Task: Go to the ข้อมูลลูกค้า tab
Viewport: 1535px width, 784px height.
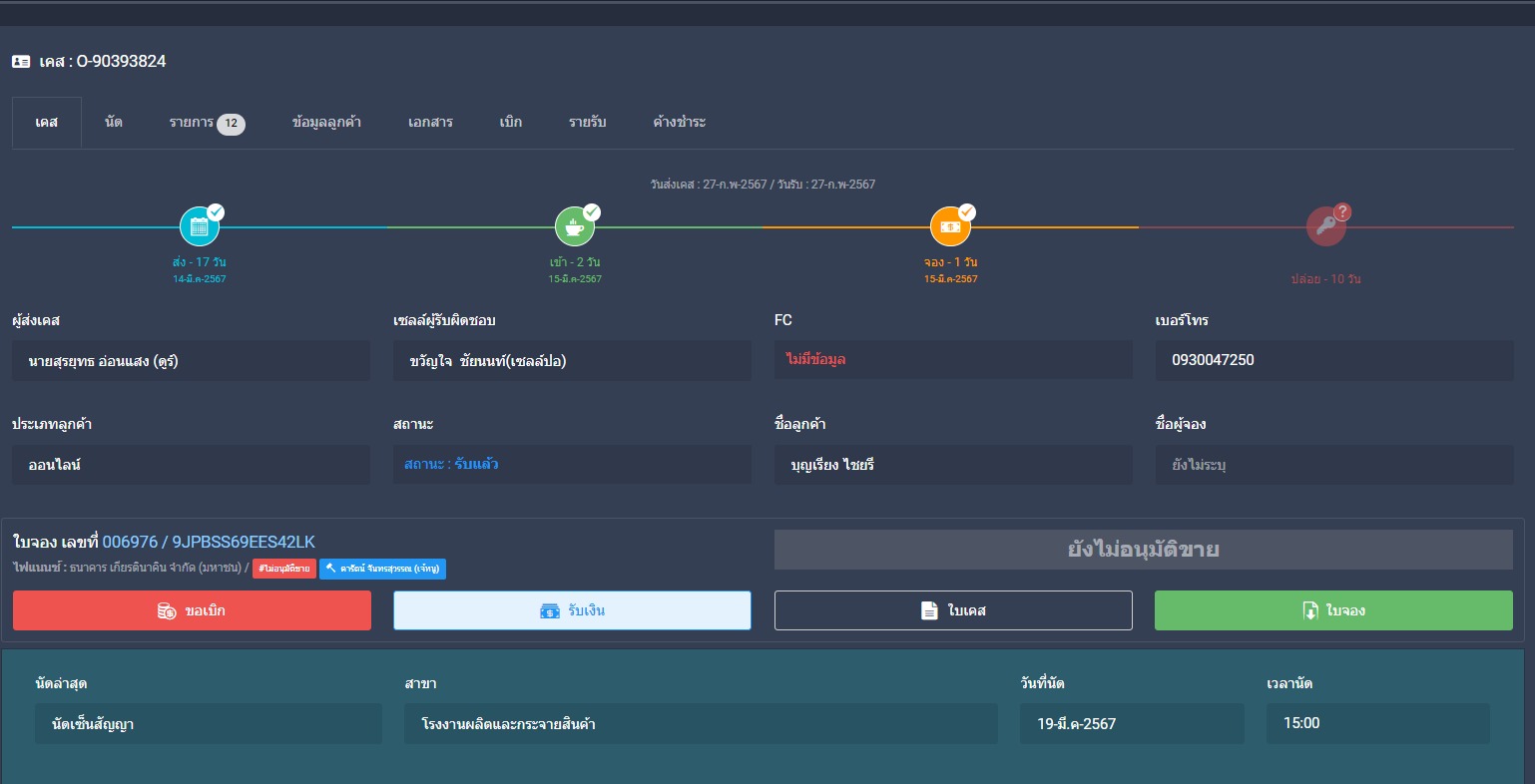Action: (x=326, y=122)
